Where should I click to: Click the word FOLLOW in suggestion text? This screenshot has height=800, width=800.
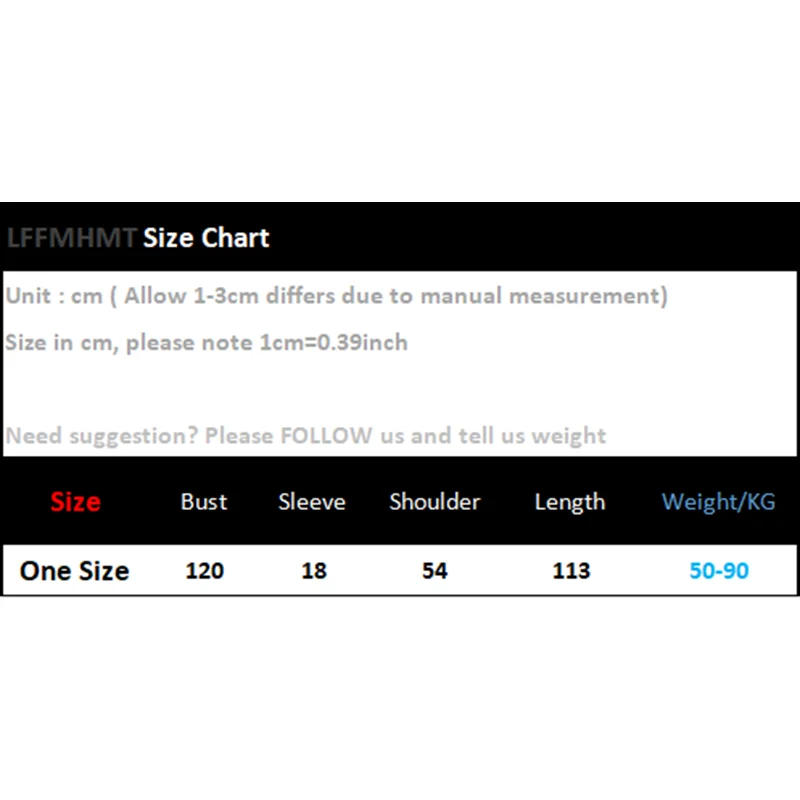tap(326, 436)
